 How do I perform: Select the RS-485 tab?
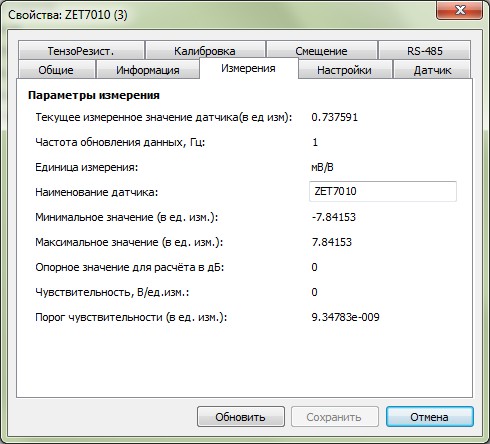425,50
